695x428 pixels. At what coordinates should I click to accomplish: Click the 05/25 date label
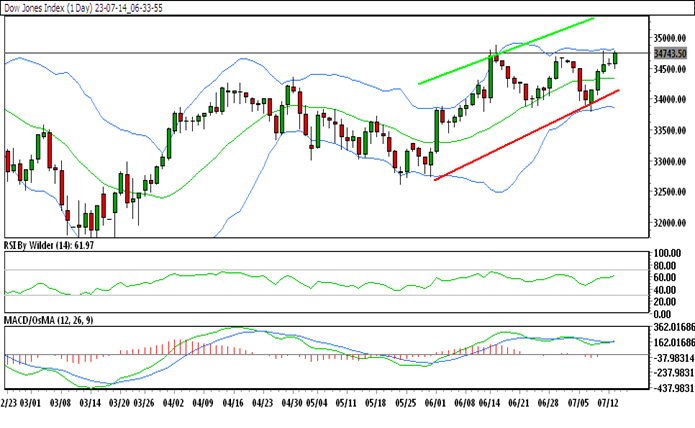[x=406, y=403]
